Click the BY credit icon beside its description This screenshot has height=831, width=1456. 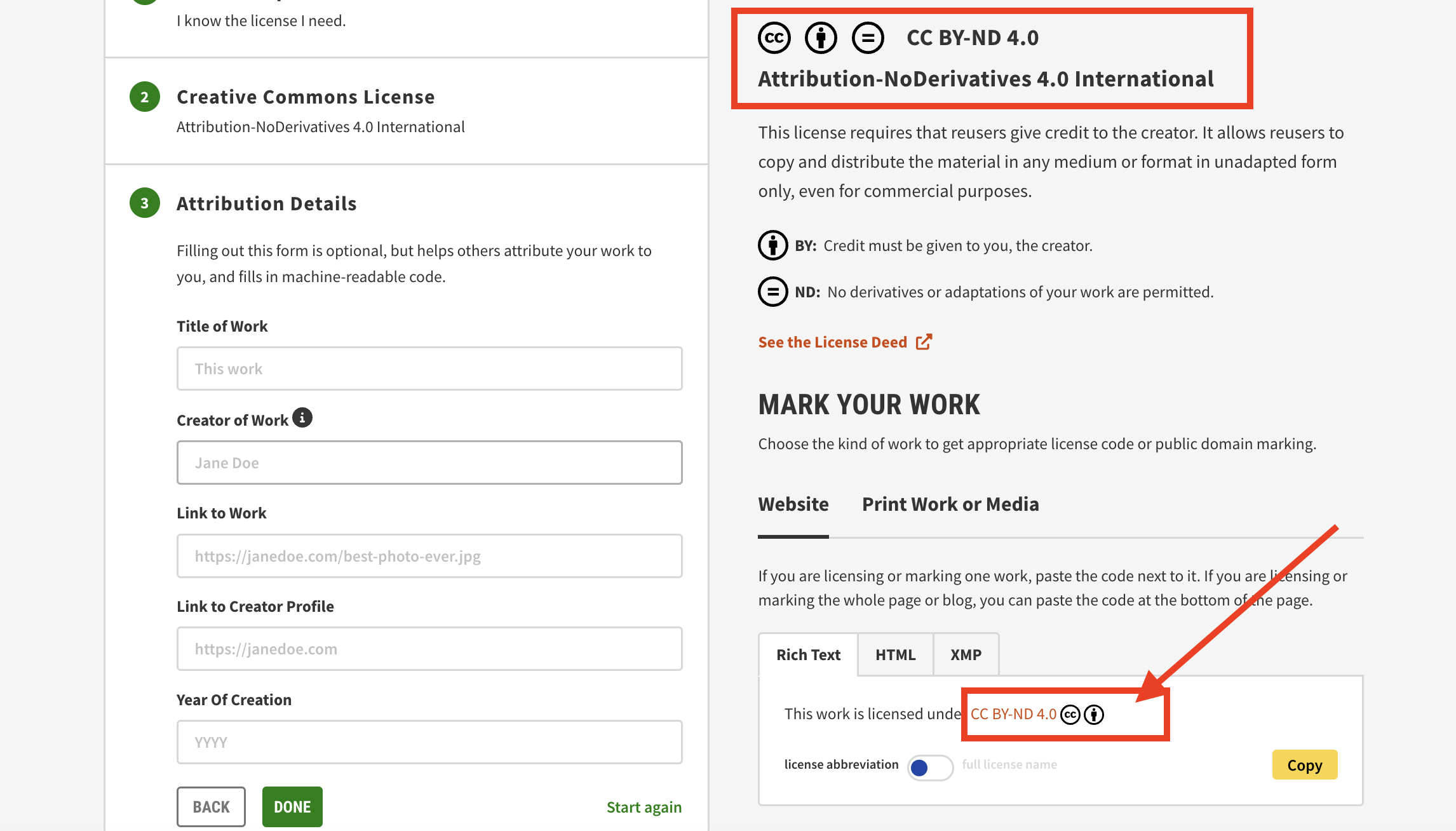tap(772, 245)
